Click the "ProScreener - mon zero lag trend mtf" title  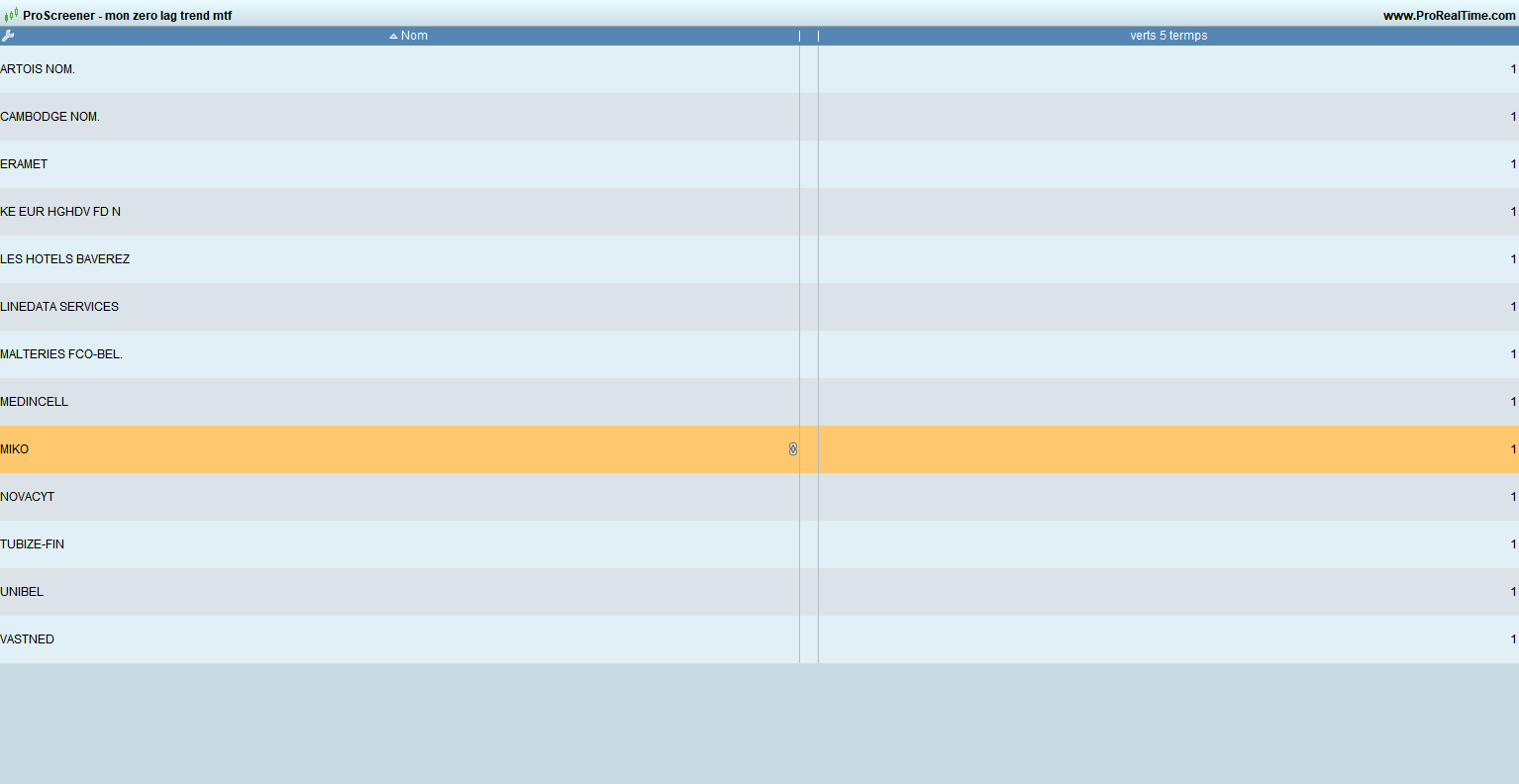click(128, 16)
